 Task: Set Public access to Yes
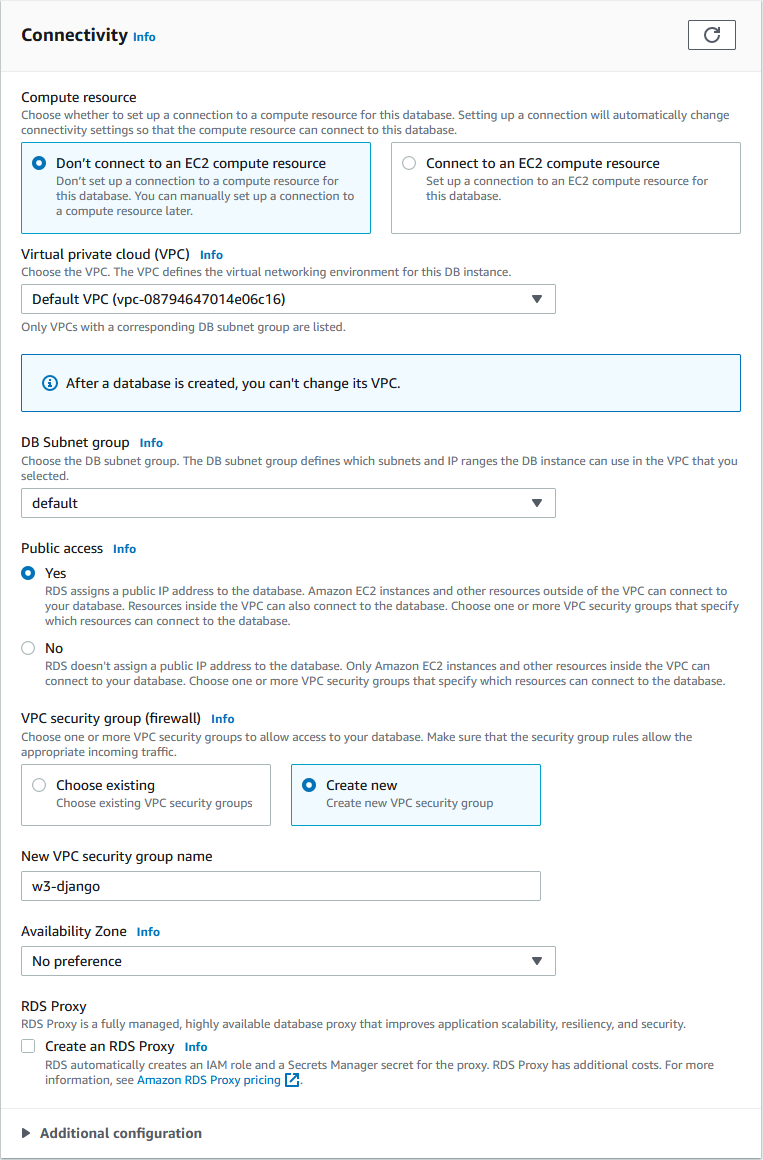tap(28, 574)
